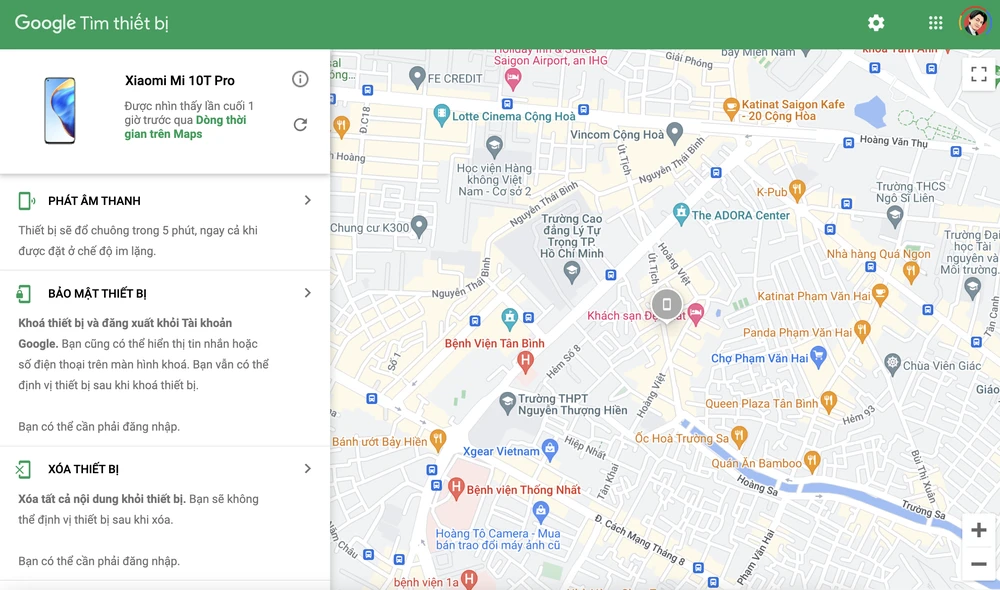
Task: Click the device info icon
Action: pos(300,79)
